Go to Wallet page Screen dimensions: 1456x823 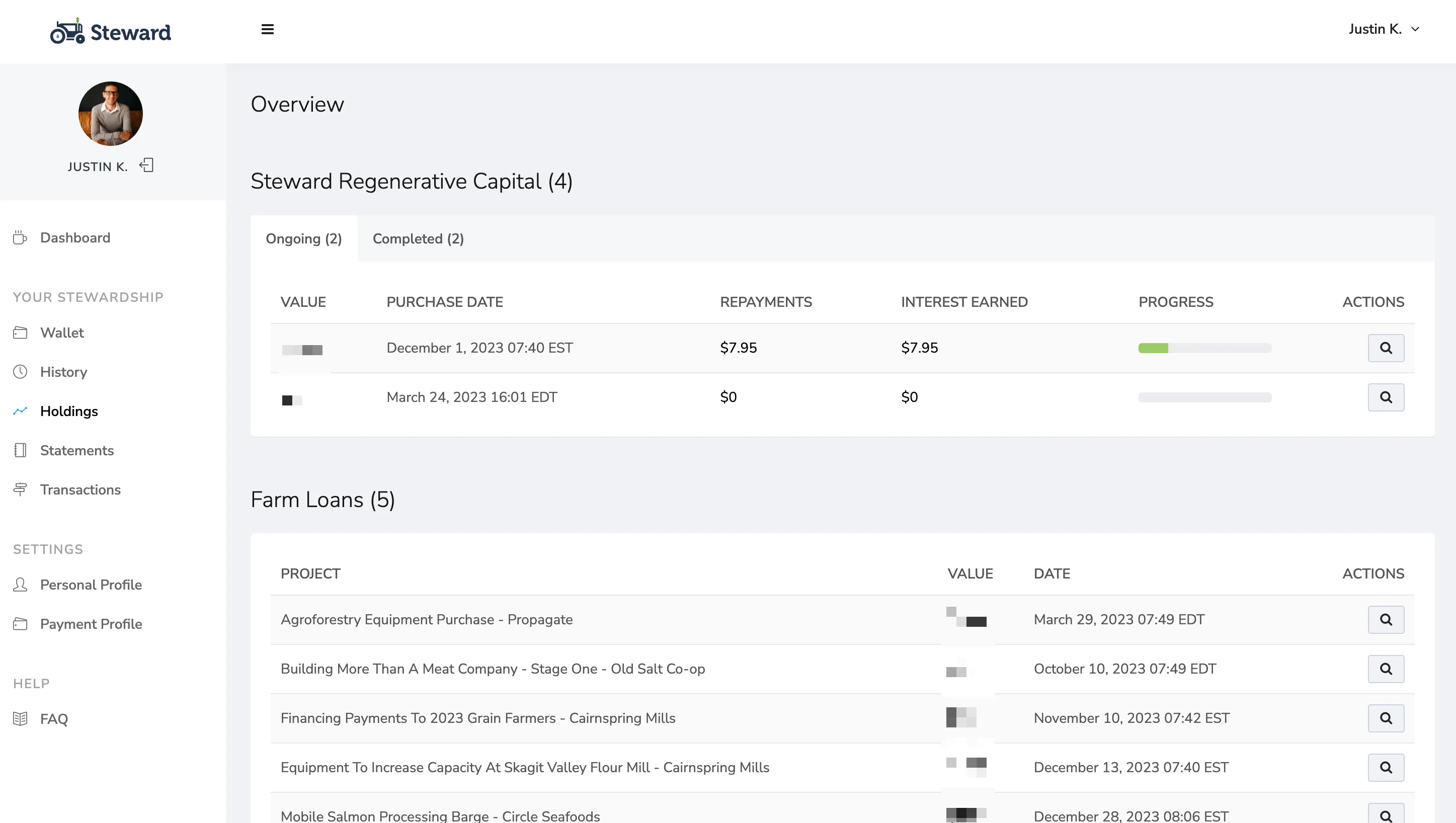click(61, 333)
